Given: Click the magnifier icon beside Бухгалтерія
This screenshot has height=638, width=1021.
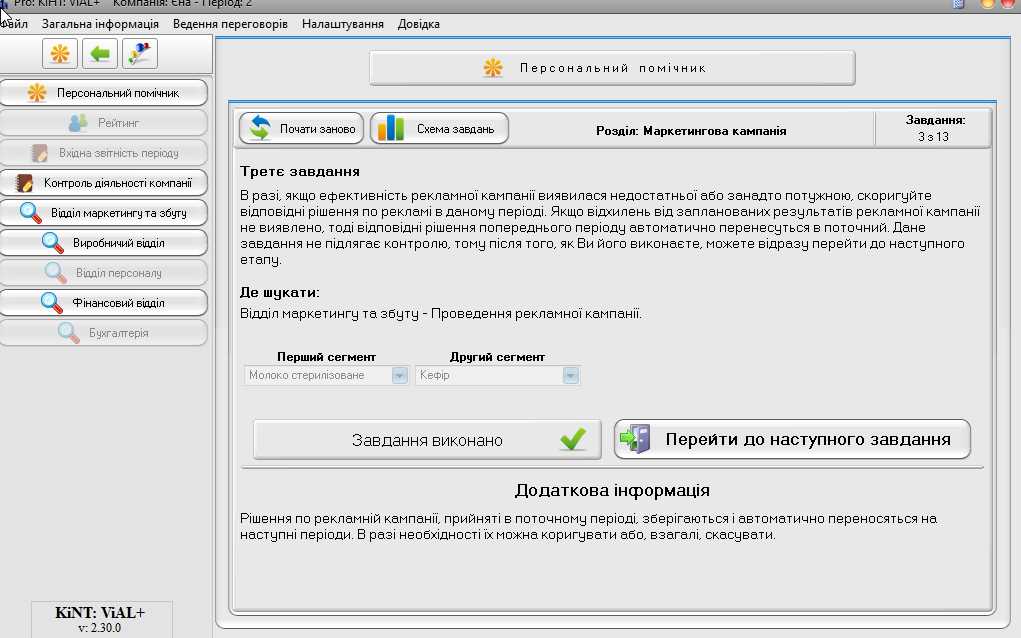Looking at the screenshot, I should pos(68,333).
